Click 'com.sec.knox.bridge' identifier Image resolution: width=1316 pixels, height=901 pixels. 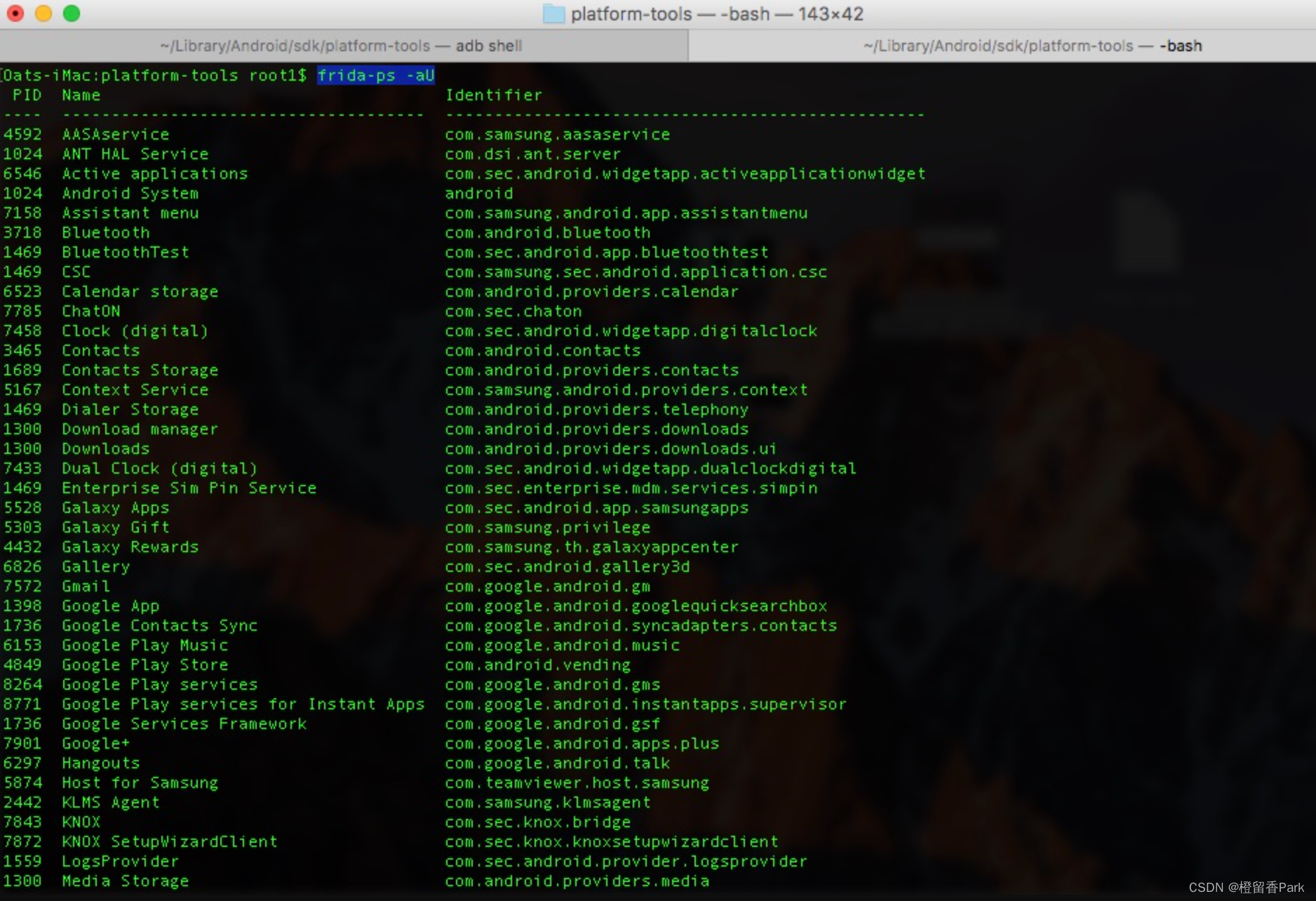click(538, 822)
